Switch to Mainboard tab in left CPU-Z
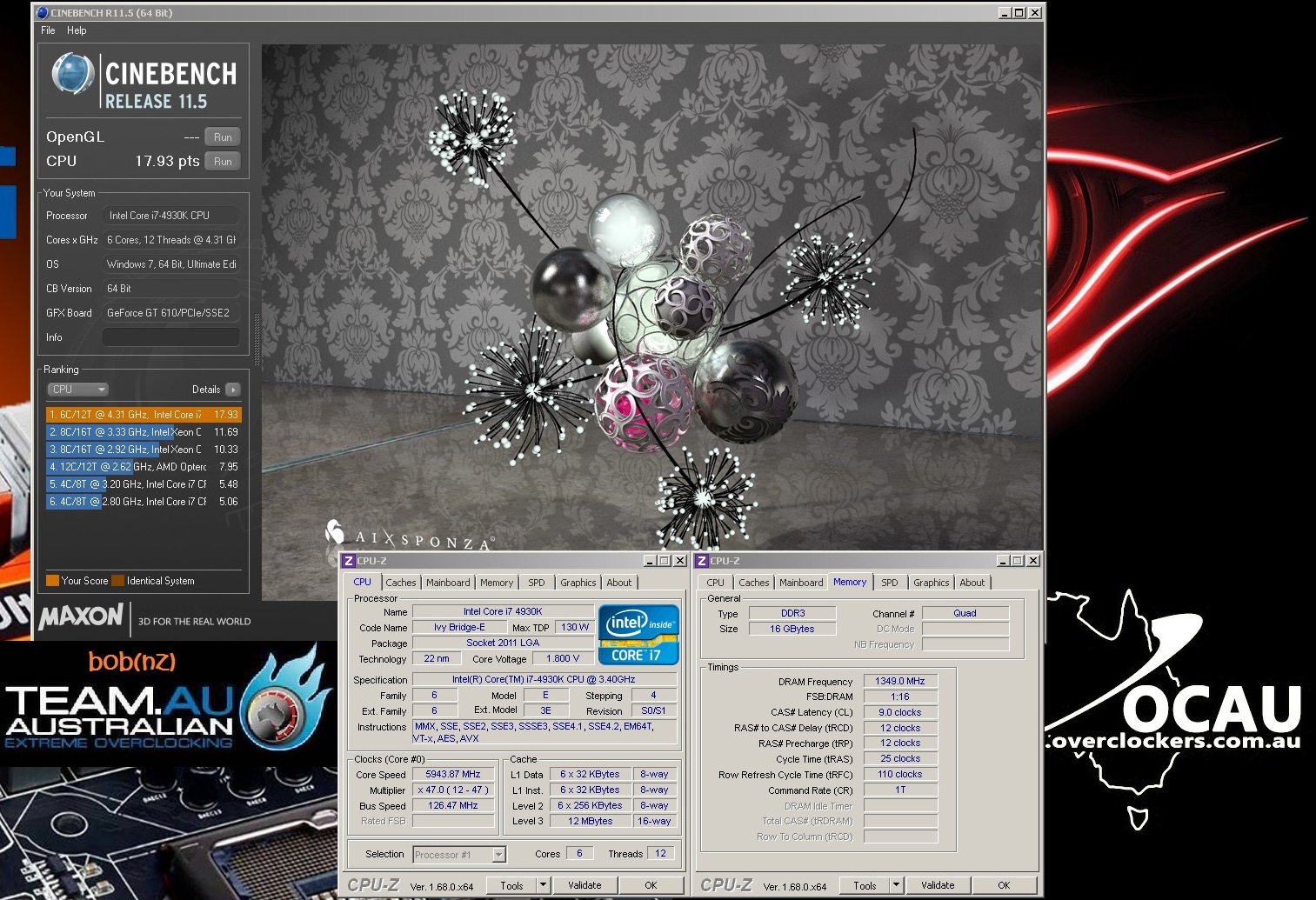Screen dimensions: 1316x900 (448, 583)
